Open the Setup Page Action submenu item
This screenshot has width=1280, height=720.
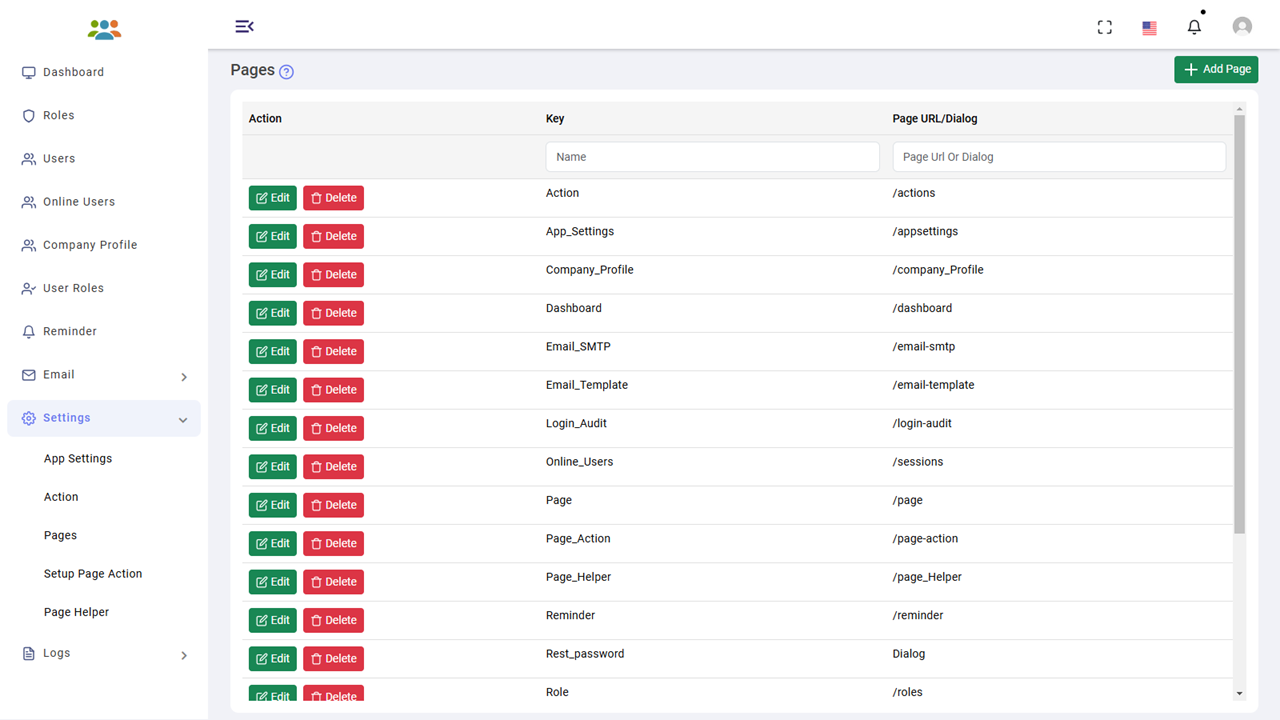click(93, 574)
